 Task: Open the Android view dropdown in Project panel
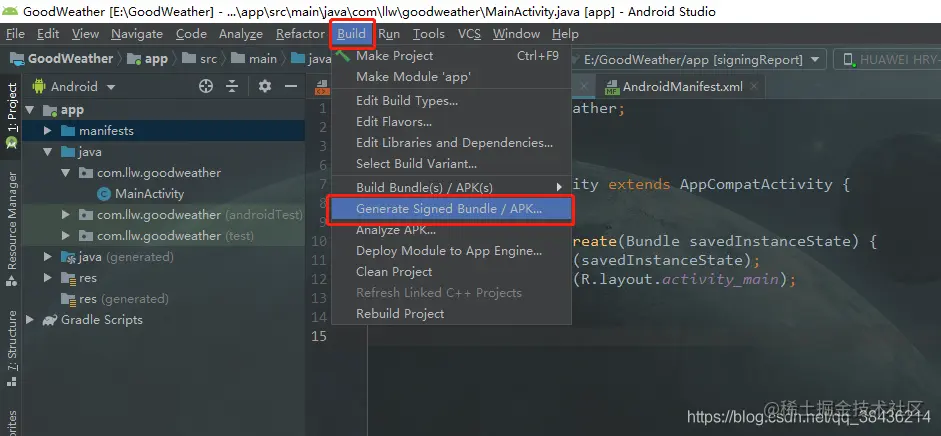coord(110,87)
